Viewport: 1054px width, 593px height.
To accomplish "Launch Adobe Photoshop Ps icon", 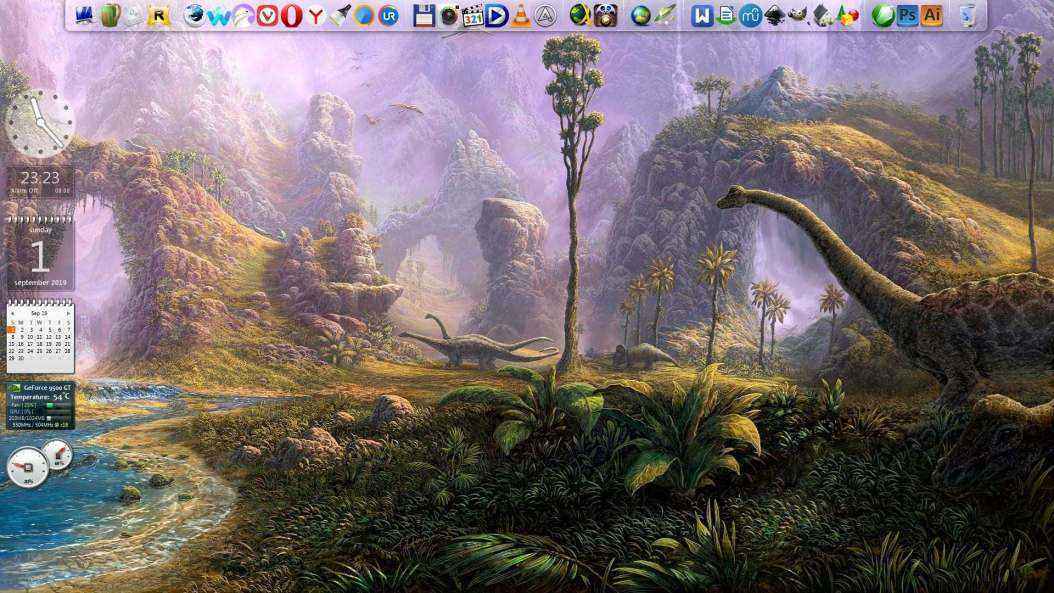I will 907,15.
